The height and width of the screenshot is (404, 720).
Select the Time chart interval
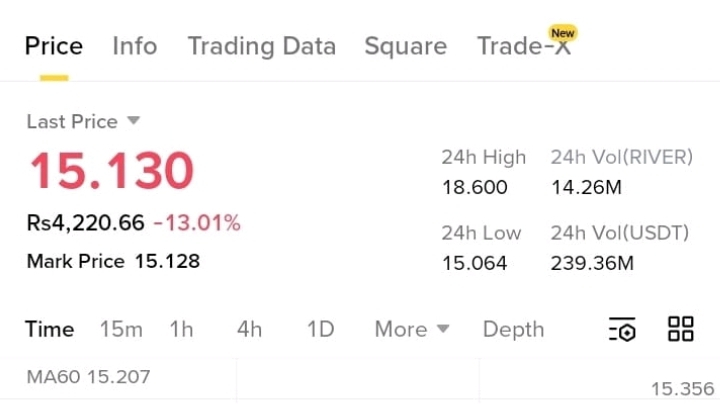click(x=50, y=329)
